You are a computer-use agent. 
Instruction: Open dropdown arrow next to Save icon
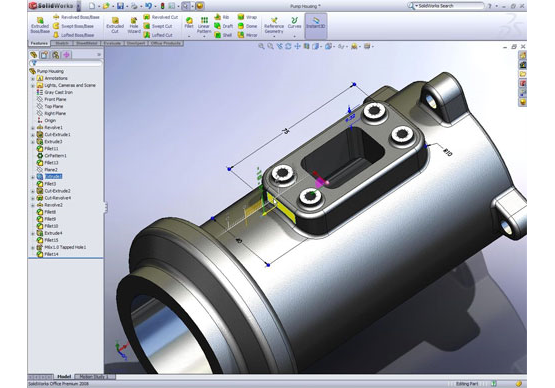[127, 6]
